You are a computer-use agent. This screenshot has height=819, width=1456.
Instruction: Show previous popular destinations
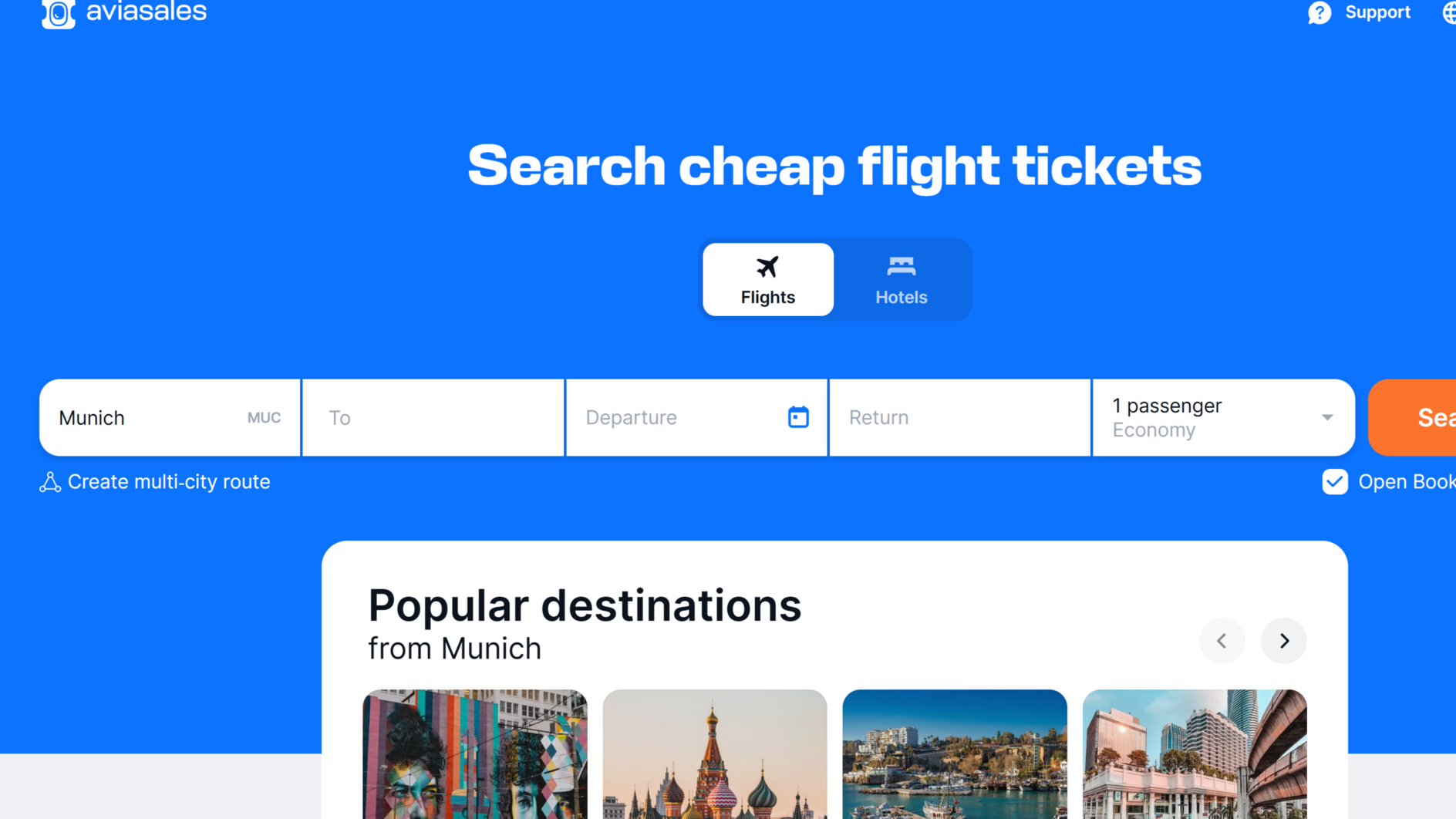tap(1222, 640)
